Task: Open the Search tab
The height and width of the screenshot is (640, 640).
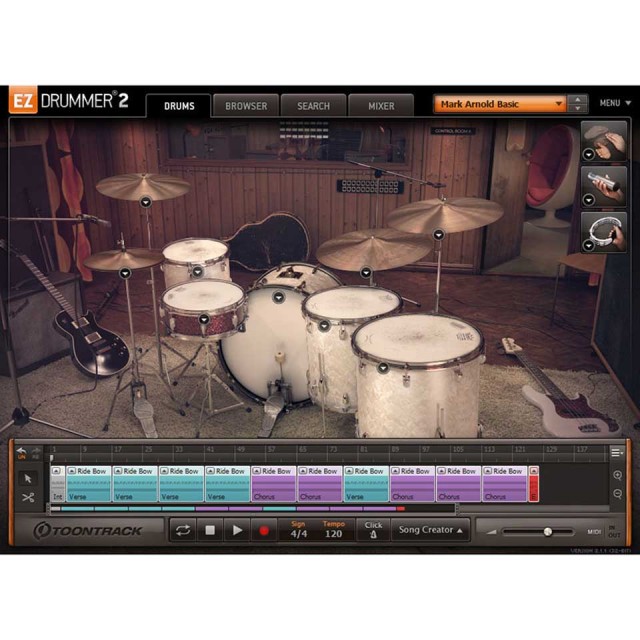Action: tap(313, 105)
